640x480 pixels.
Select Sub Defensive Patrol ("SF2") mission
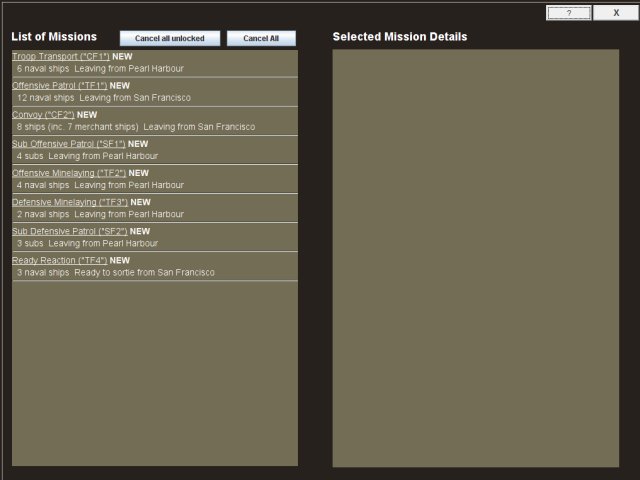[x=69, y=231]
